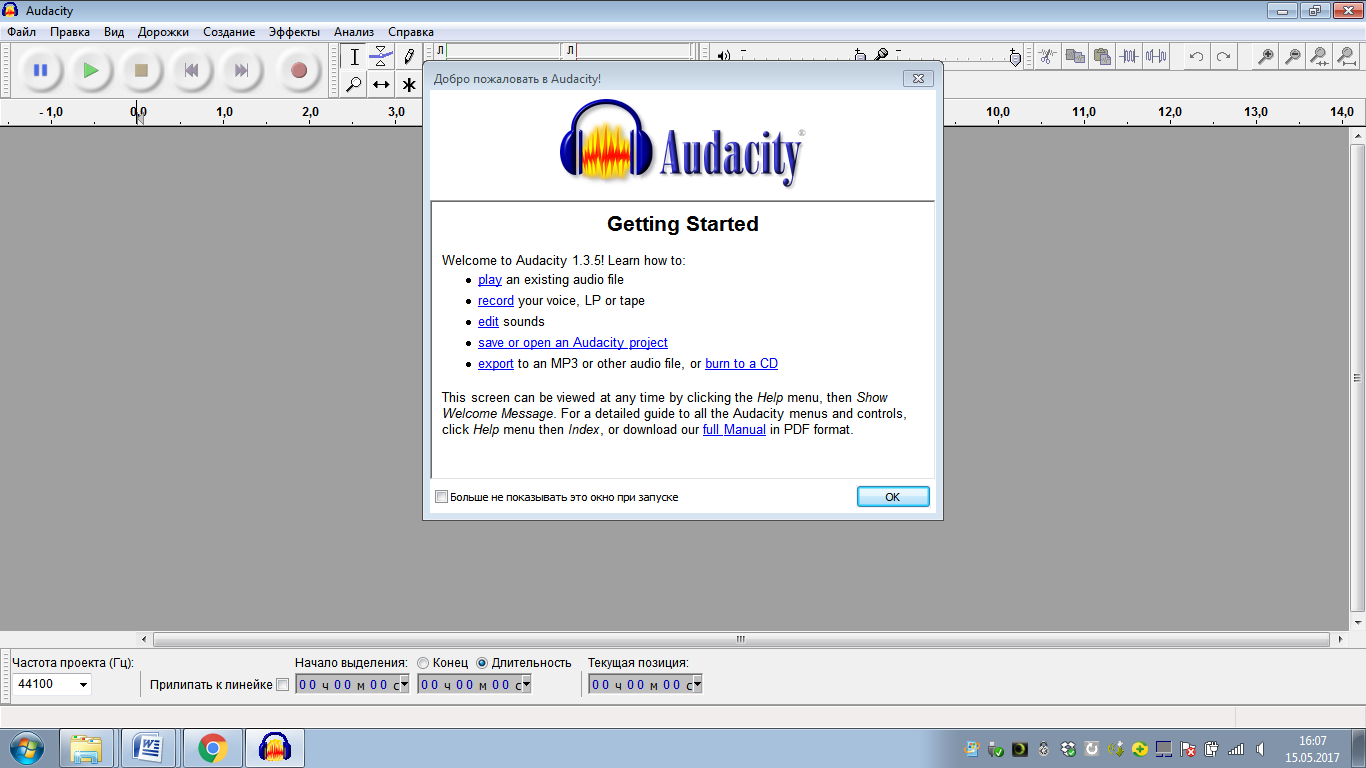Screen dimensions: 1366x768
Task: Click the input microphone icon
Action: click(x=881, y=56)
